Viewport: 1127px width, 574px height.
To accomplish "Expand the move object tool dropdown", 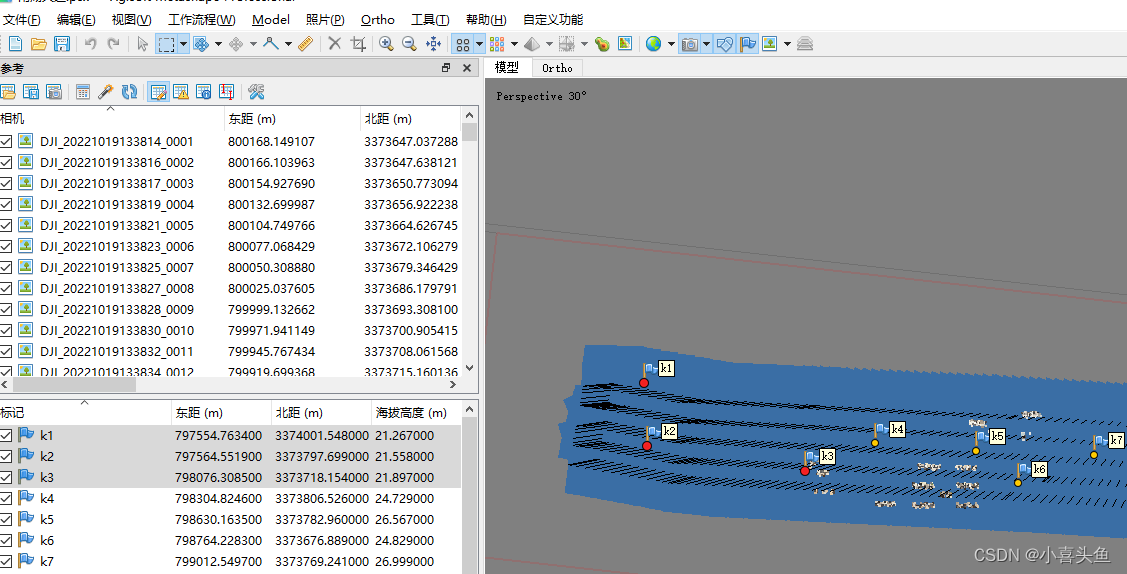I will 253,45.
